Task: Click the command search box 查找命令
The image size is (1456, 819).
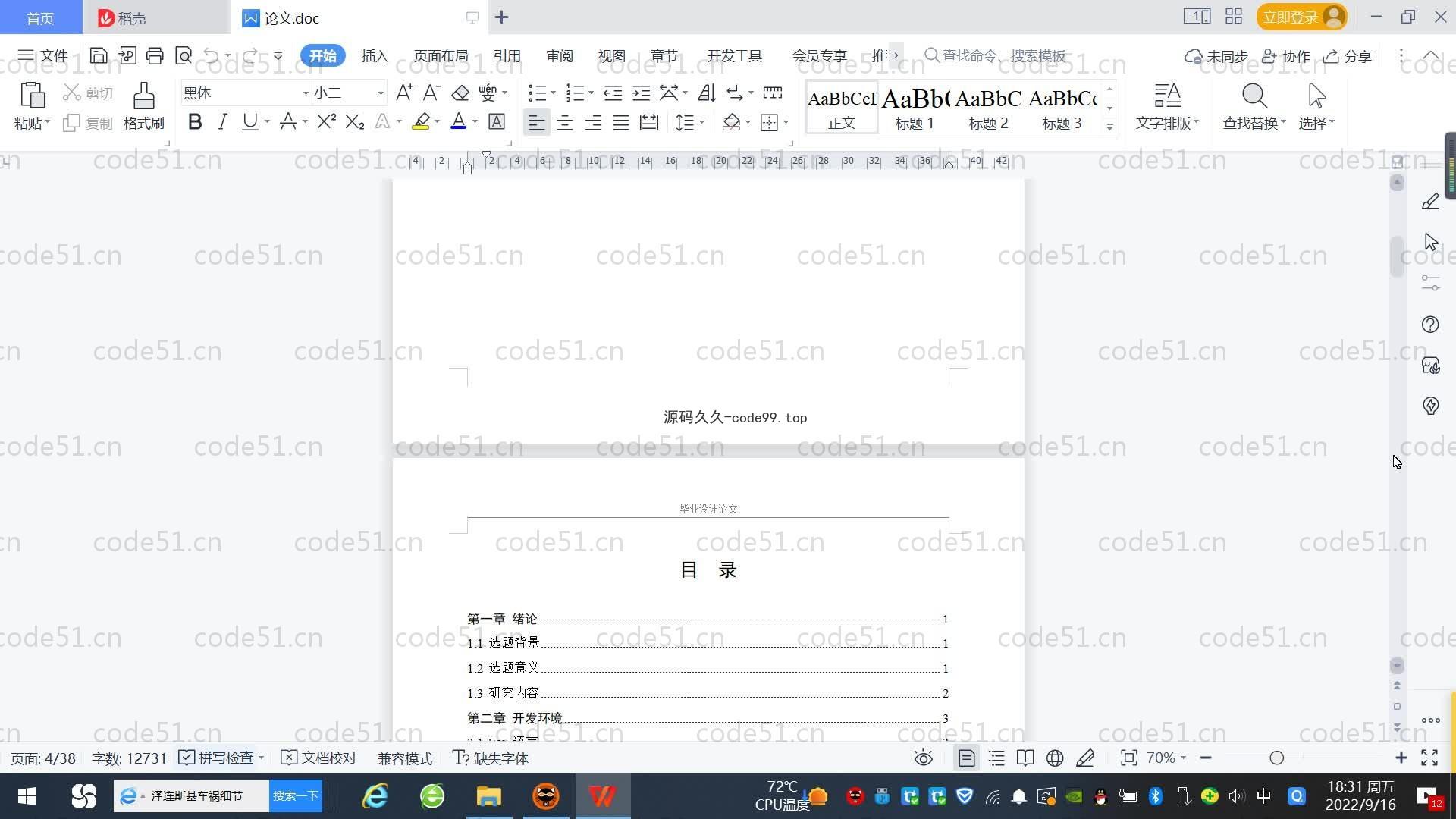Action: (997, 55)
